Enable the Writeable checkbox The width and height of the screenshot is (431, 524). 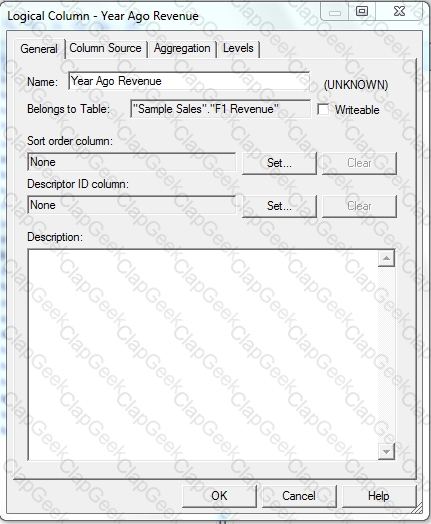click(323, 110)
